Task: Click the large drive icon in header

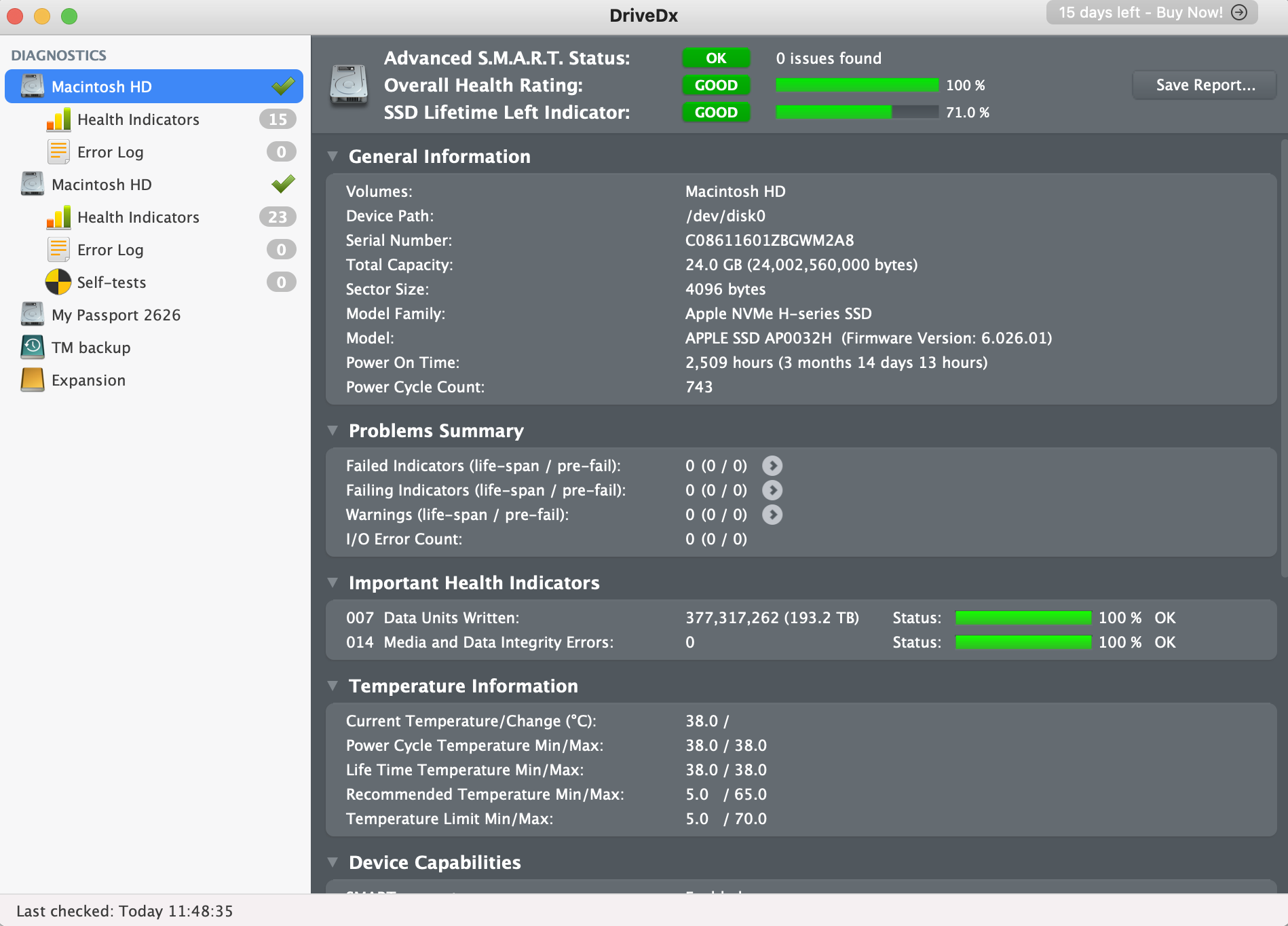Action: point(349,86)
